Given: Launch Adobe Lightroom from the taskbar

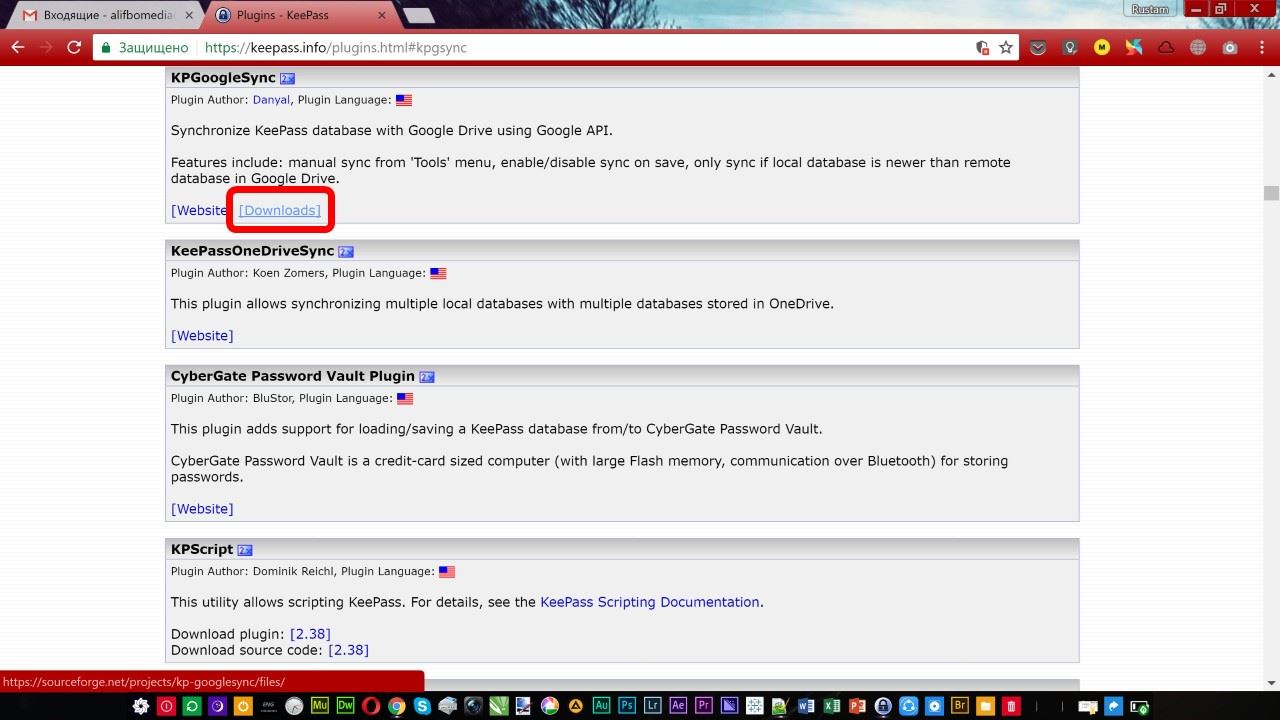Looking at the screenshot, I should pos(653,706).
